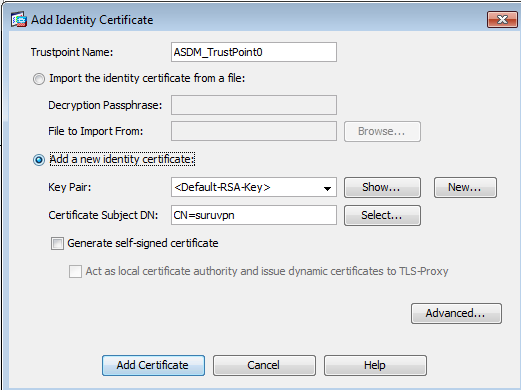Click the Add Certificate button

pos(153,365)
